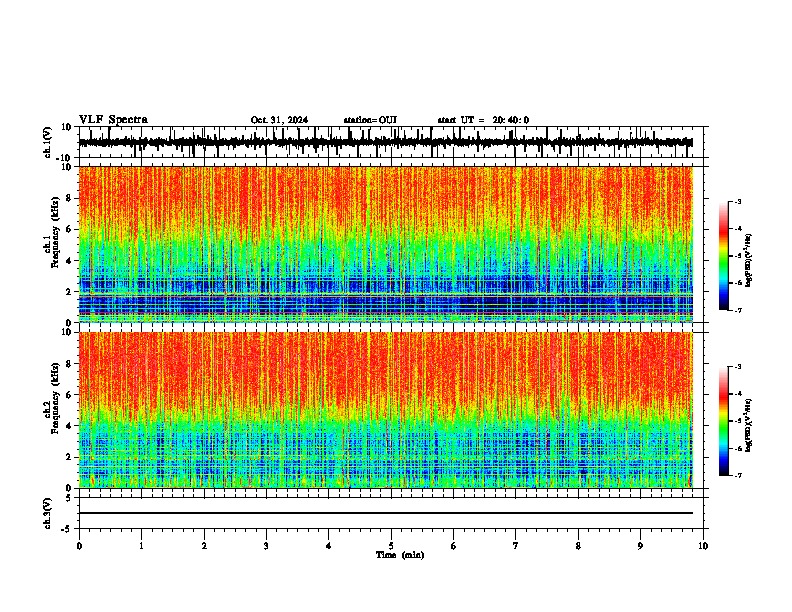Click time axis tick label "9"
This screenshot has width=792, height=612.
coord(640,546)
